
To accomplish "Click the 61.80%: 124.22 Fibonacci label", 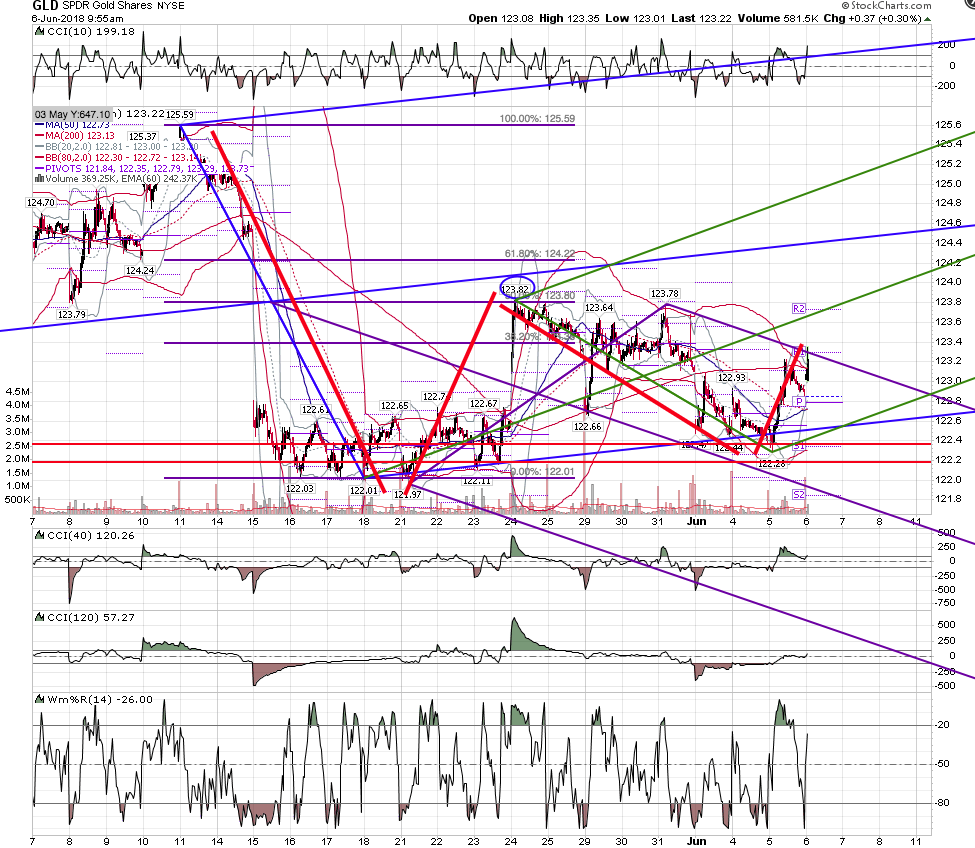I will (540, 254).
